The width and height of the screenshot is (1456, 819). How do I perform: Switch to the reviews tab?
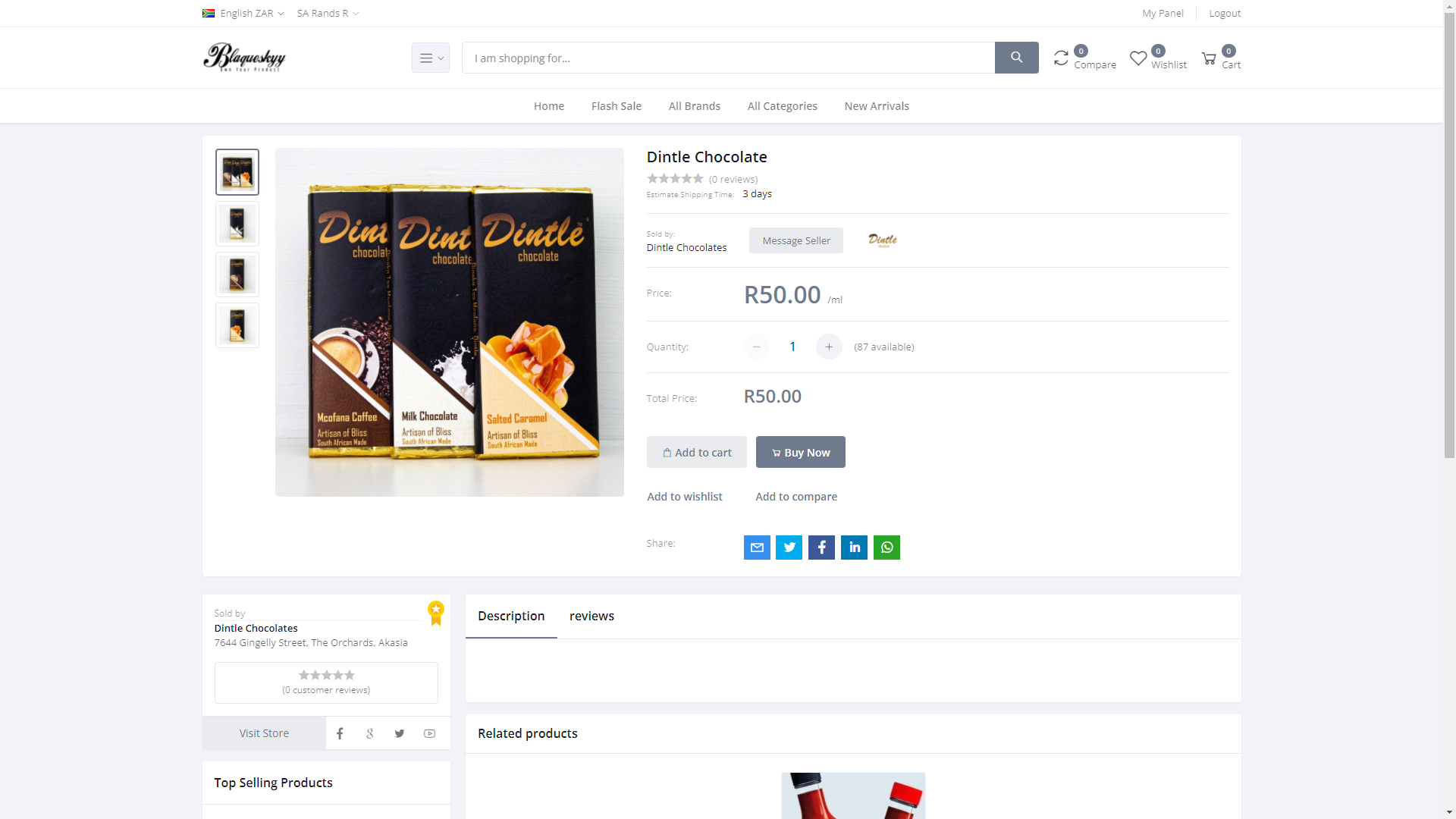tap(591, 616)
